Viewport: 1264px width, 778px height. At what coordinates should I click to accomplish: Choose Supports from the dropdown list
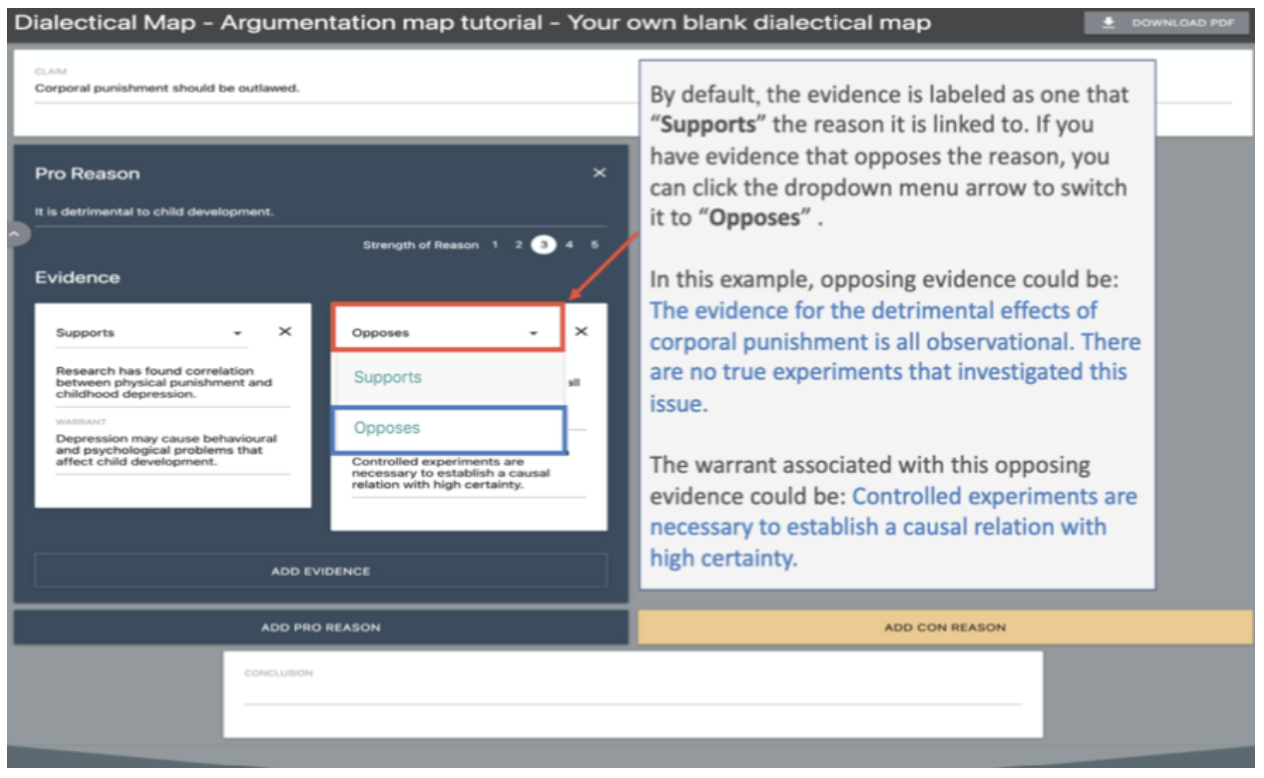(388, 378)
